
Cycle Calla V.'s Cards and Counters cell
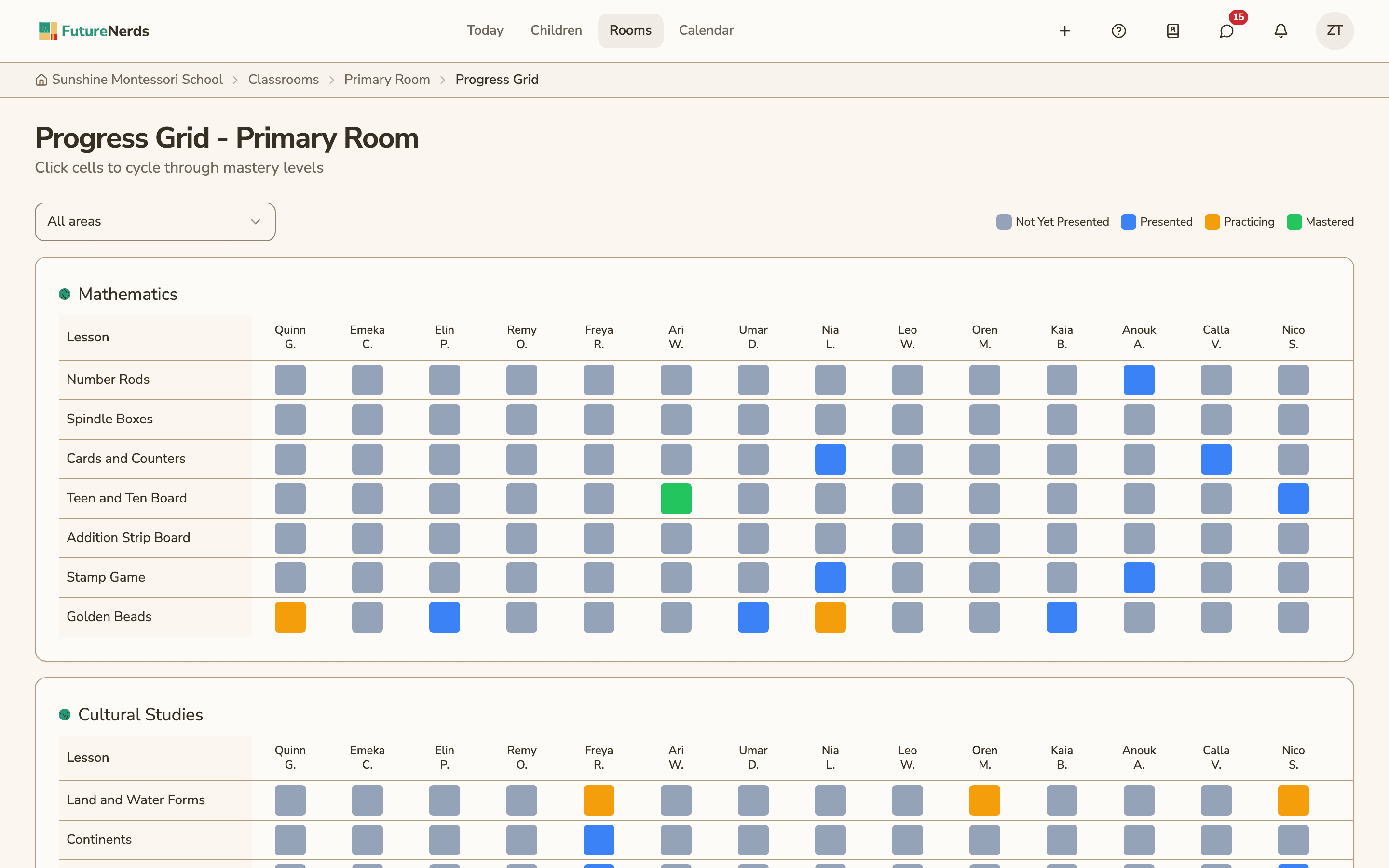tap(1216, 459)
